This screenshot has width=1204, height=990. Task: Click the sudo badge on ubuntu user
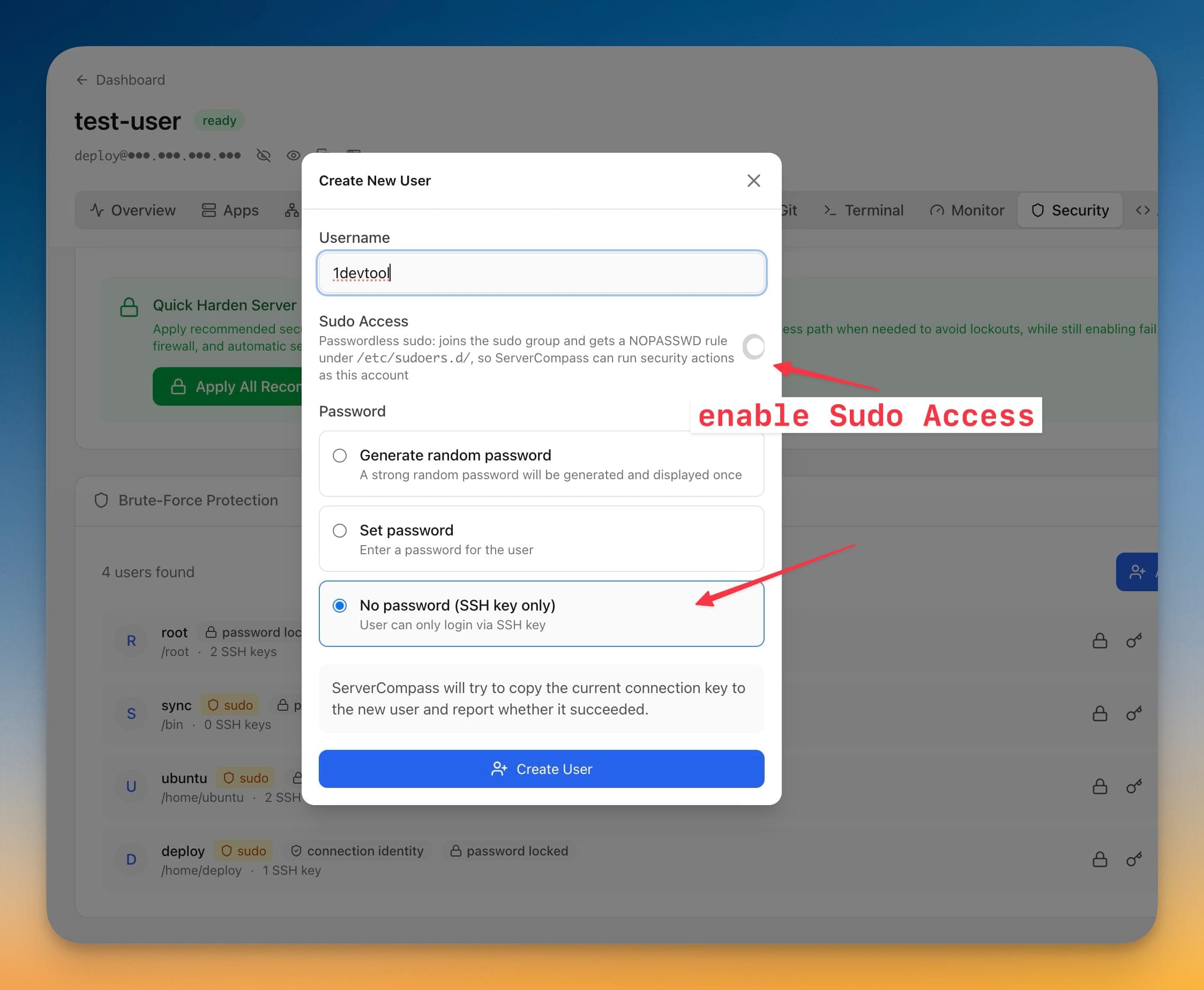point(246,778)
